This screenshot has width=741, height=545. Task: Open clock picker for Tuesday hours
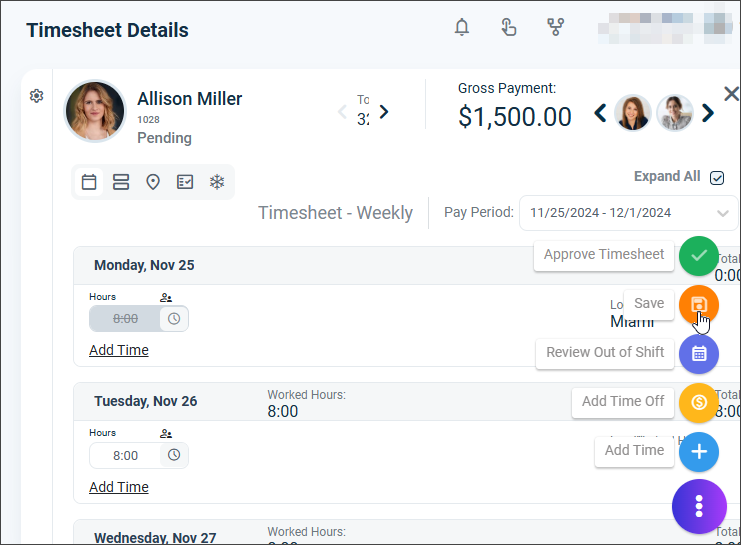coord(174,455)
